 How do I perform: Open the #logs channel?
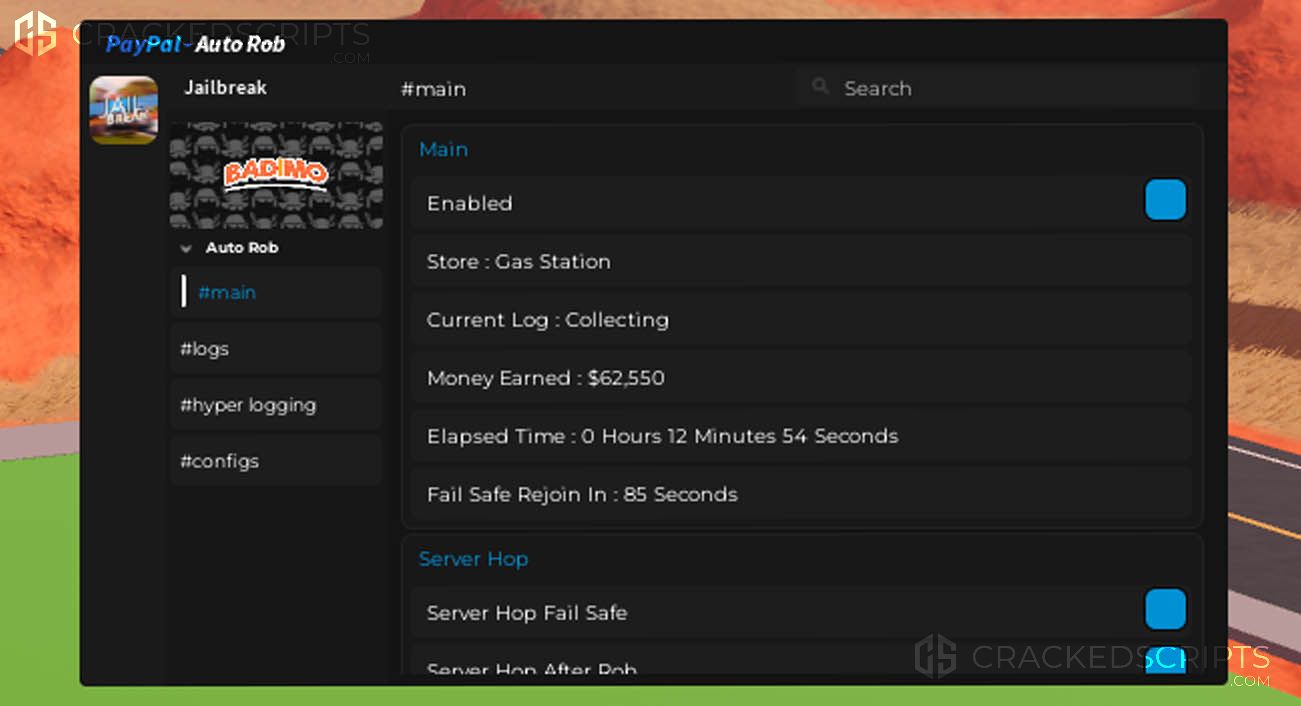[x=276, y=348]
